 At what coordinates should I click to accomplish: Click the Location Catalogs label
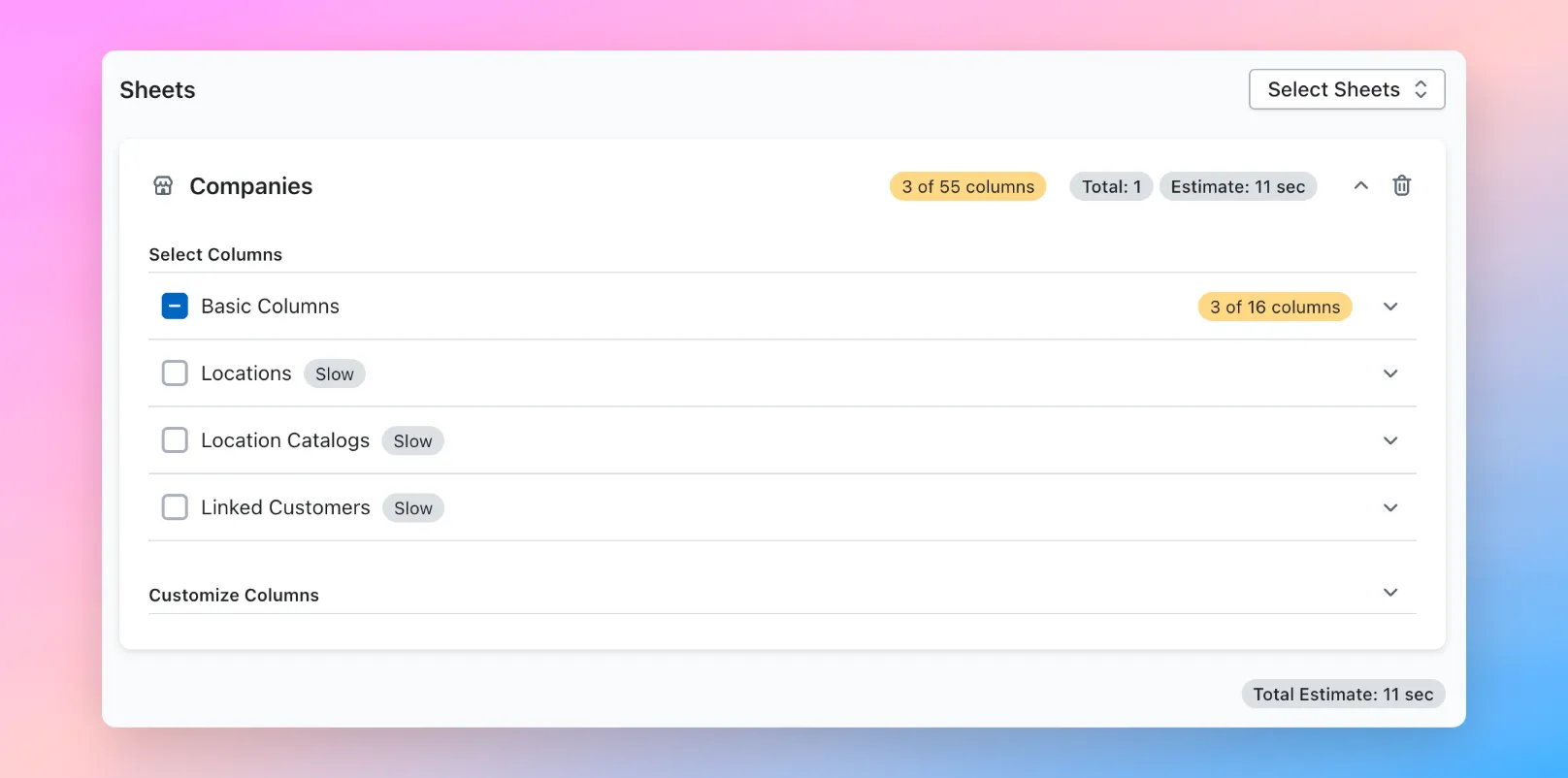click(285, 440)
